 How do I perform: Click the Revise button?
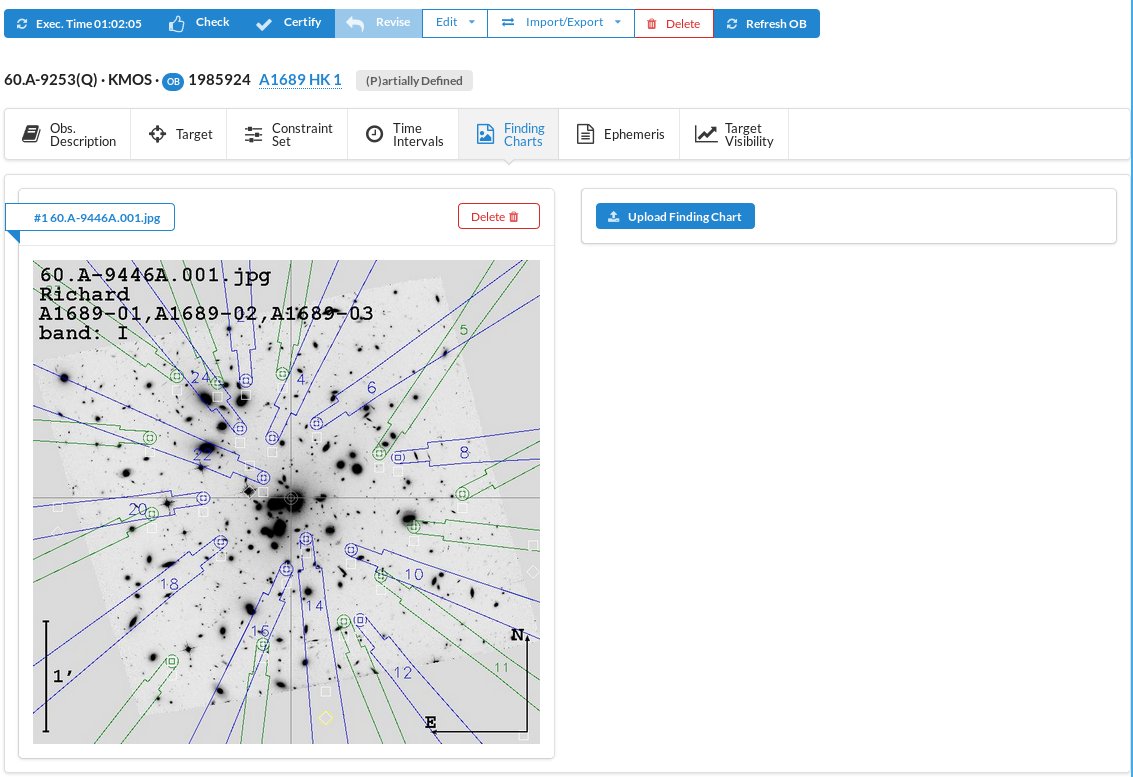378,23
